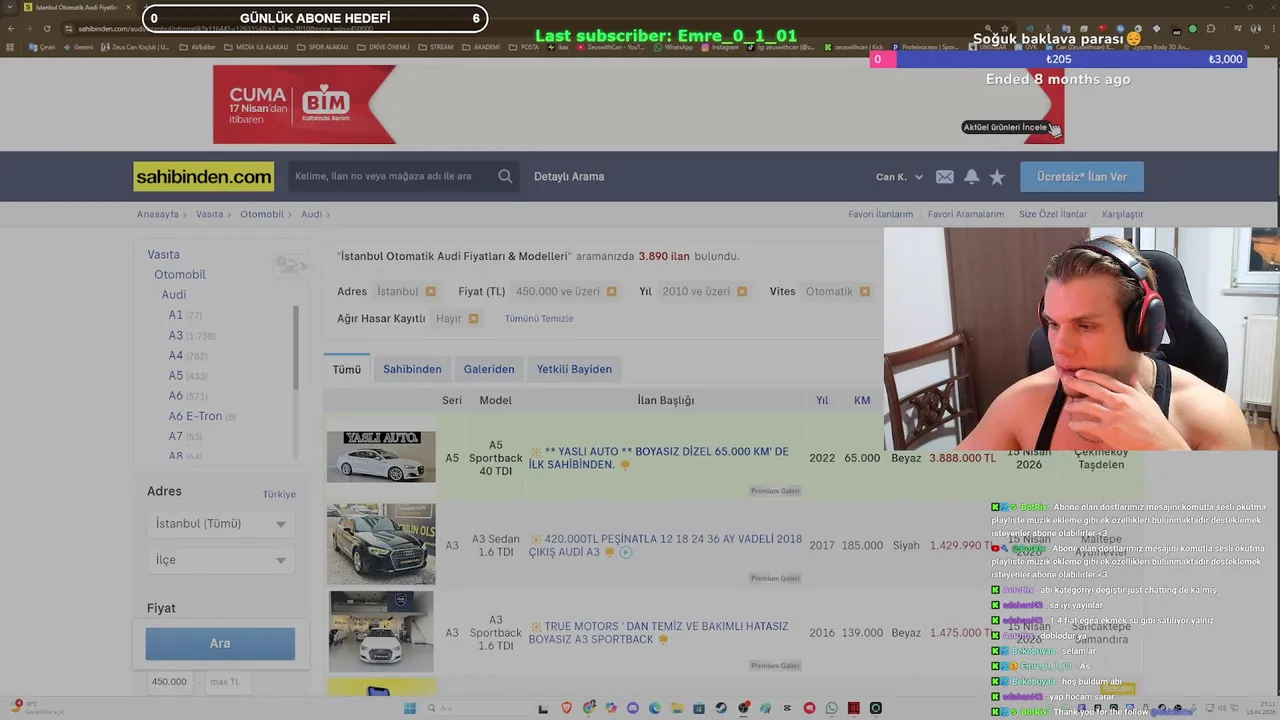Viewport: 1280px width, 720px height.
Task: Filter by the Audi A1 model
Action: pos(176,315)
